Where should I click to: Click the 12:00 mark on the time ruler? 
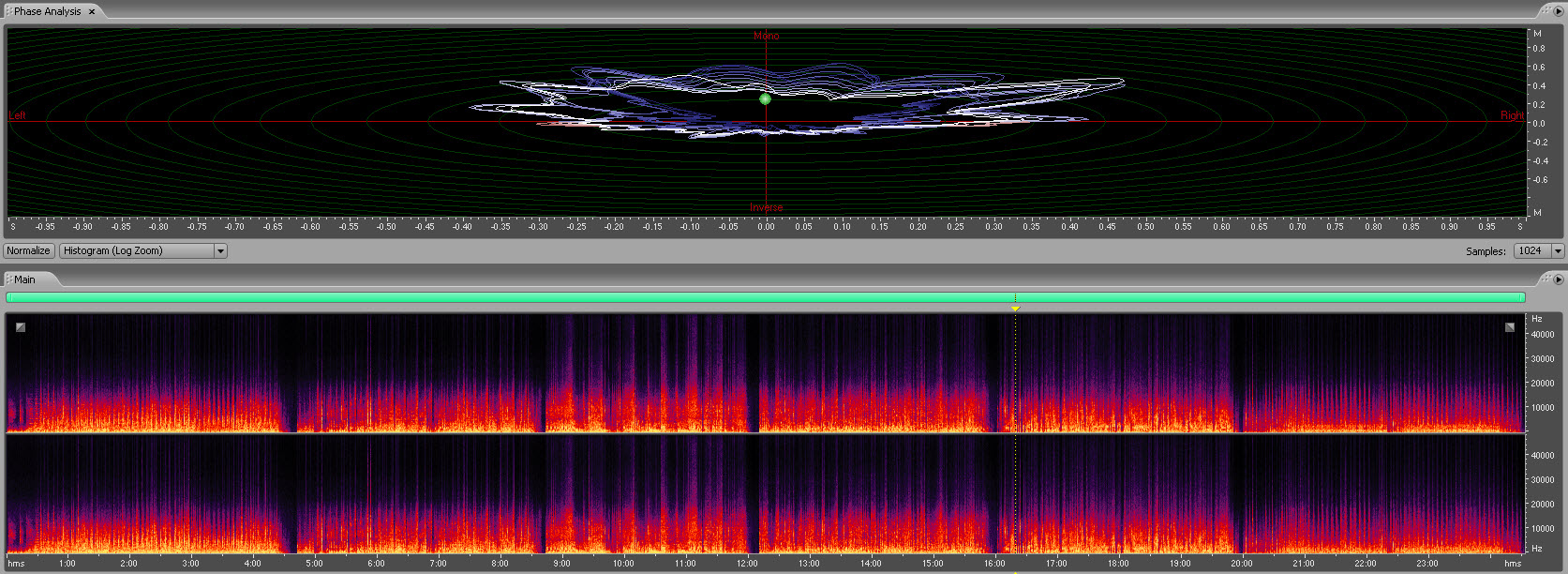pos(747,563)
